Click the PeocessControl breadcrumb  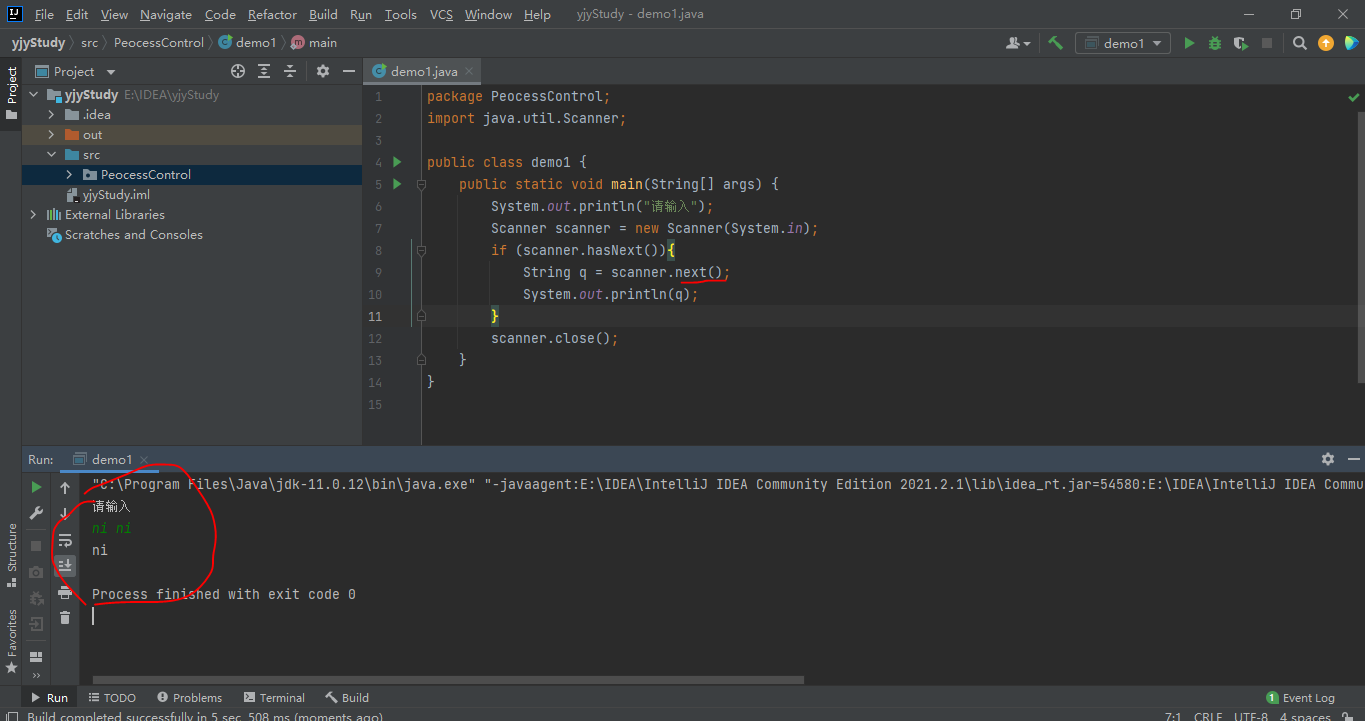point(158,43)
